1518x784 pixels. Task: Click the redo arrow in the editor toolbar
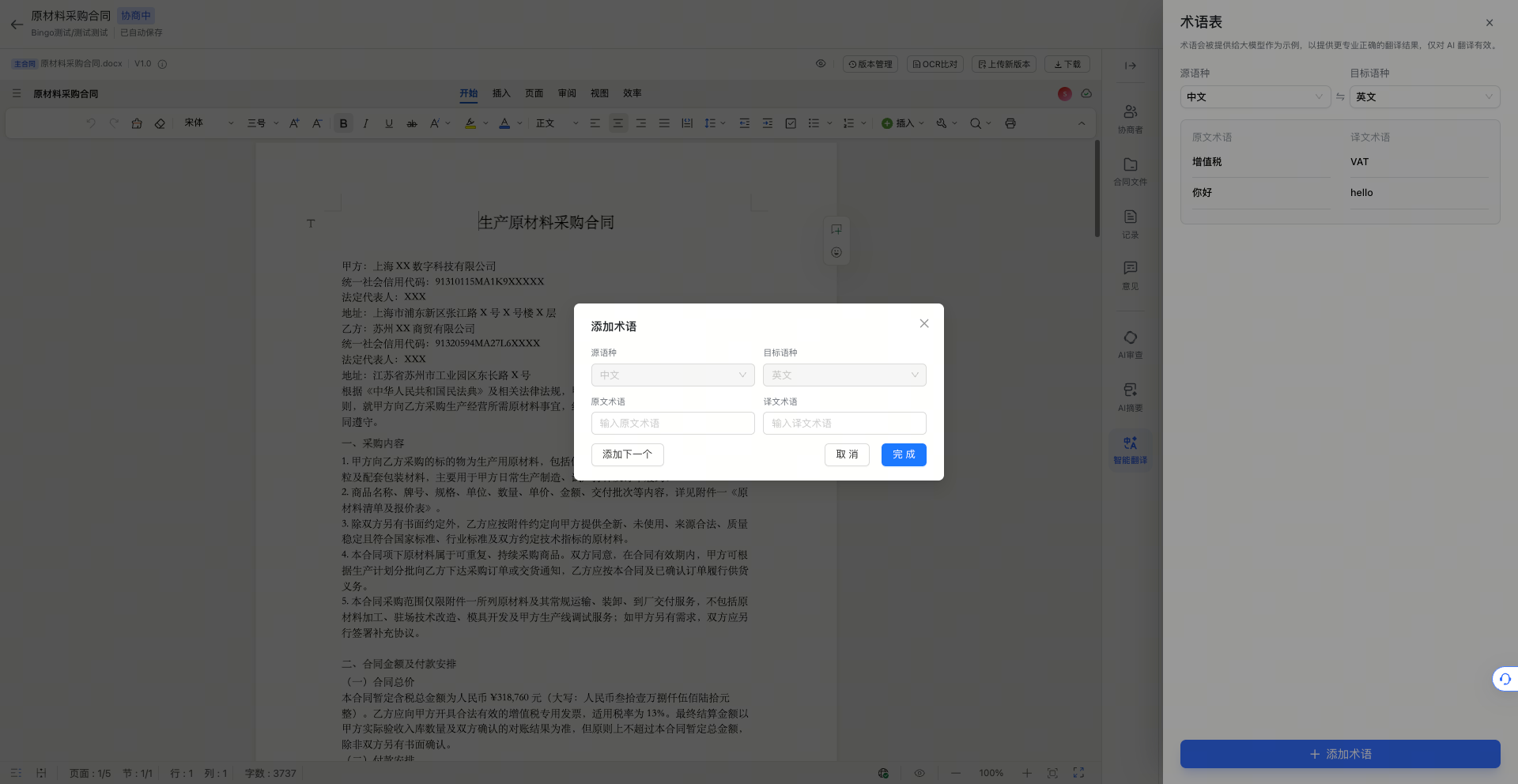pyautogui.click(x=114, y=123)
